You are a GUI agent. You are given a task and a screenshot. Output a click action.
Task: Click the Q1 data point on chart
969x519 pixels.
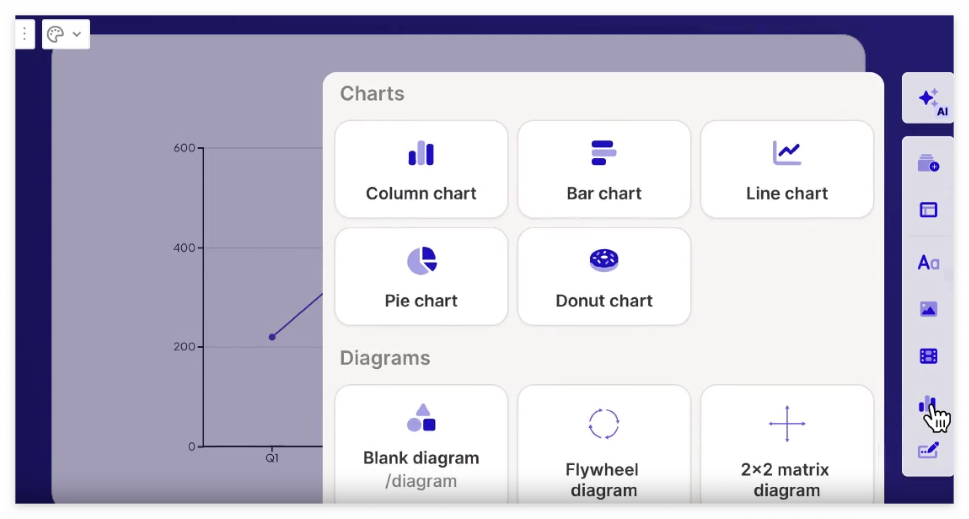pyautogui.click(x=272, y=337)
